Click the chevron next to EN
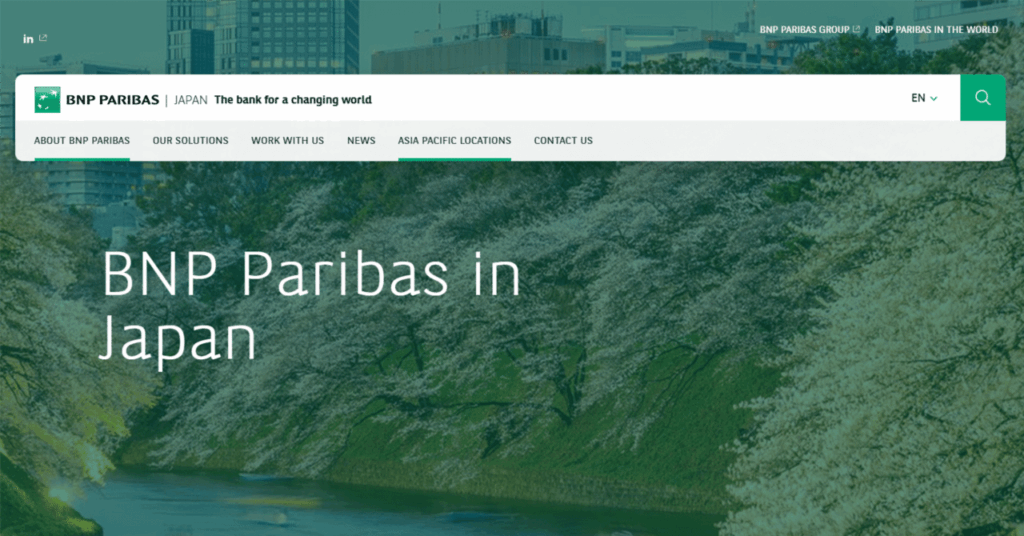1024x536 pixels. 934,99
